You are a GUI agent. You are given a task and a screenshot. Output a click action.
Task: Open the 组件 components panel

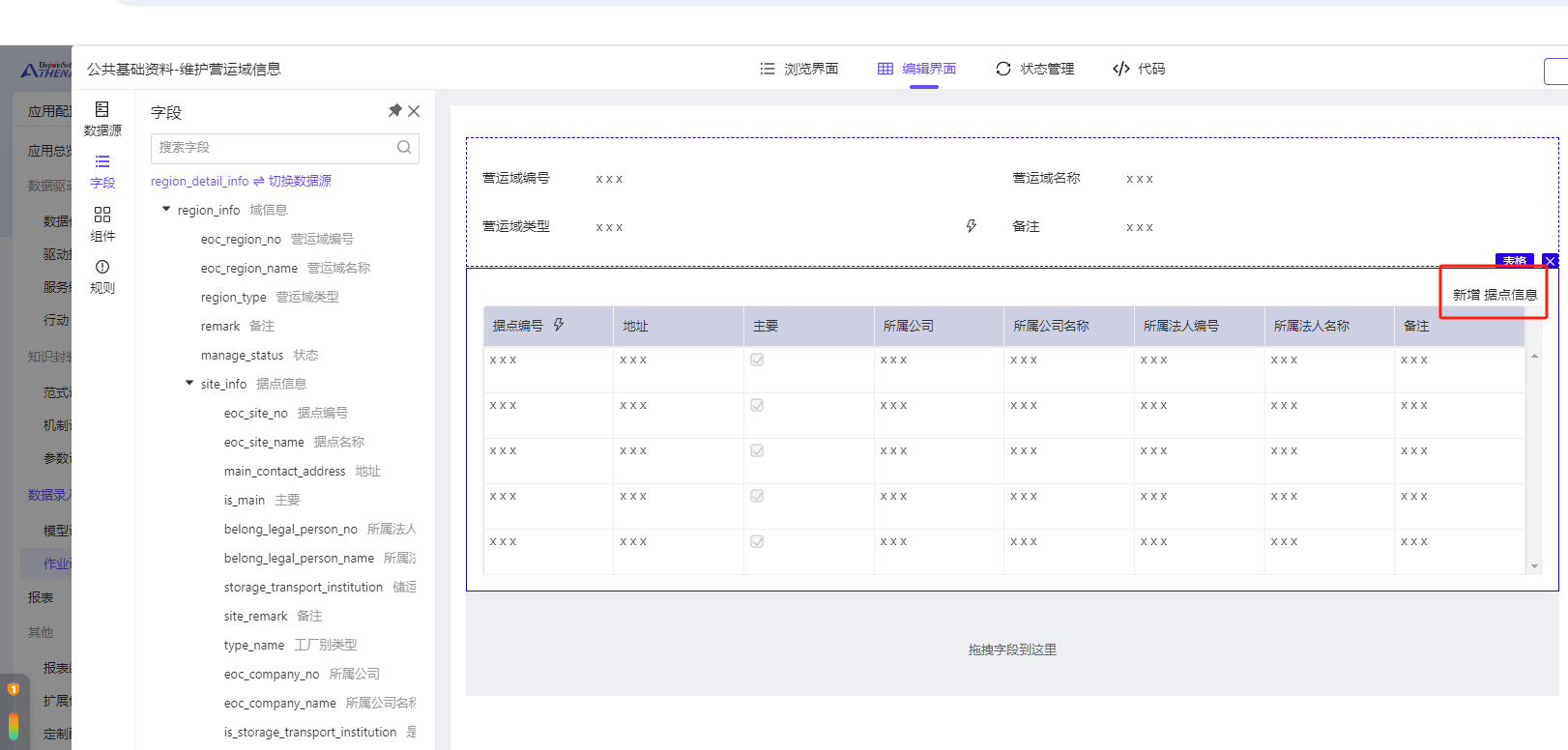pyautogui.click(x=102, y=223)
